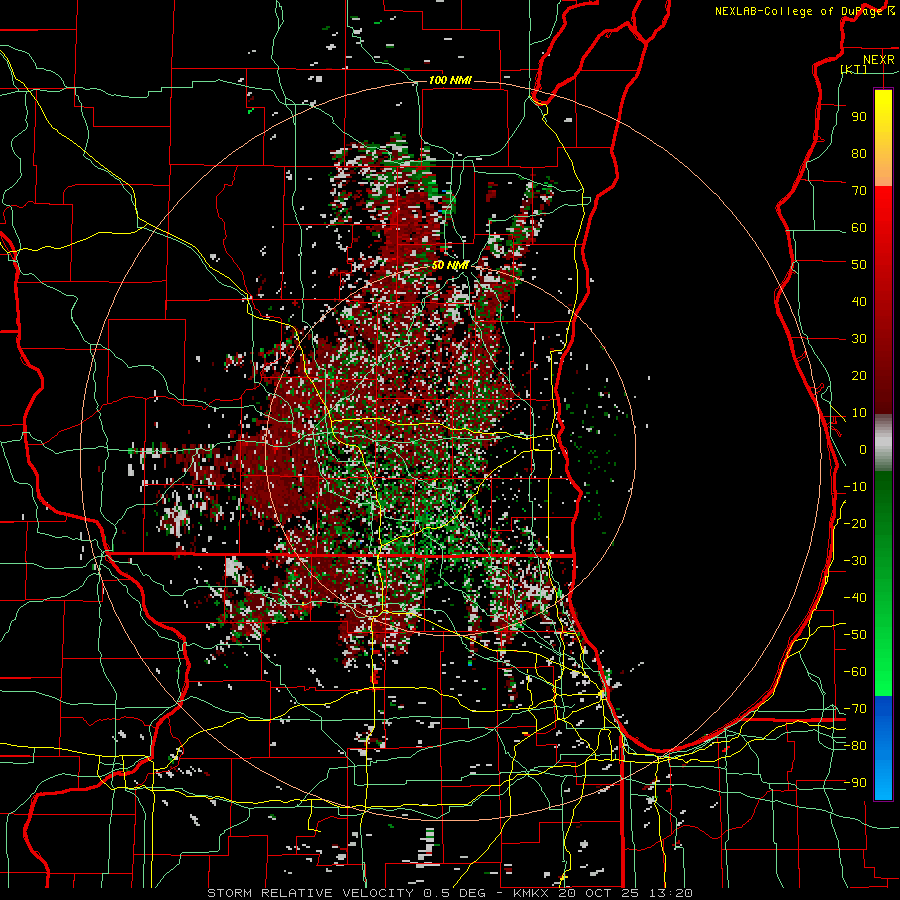Click the -80 value on the velocity scale
This screenshot has width=900, height=900.
pyautogui.click(x=855, y=746)
